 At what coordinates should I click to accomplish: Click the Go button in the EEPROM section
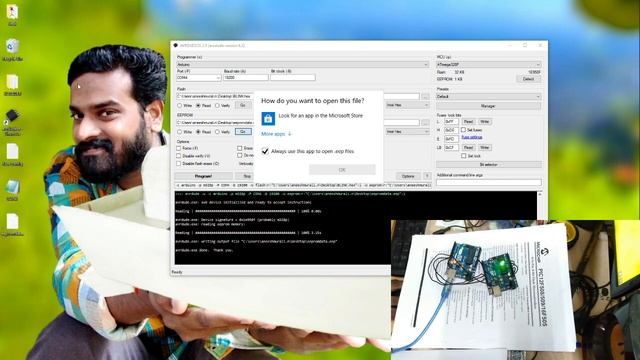point(243,131)
